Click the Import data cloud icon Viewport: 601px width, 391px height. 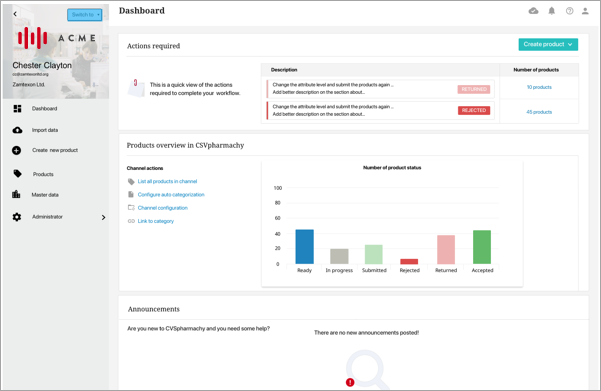click(17, 130)
